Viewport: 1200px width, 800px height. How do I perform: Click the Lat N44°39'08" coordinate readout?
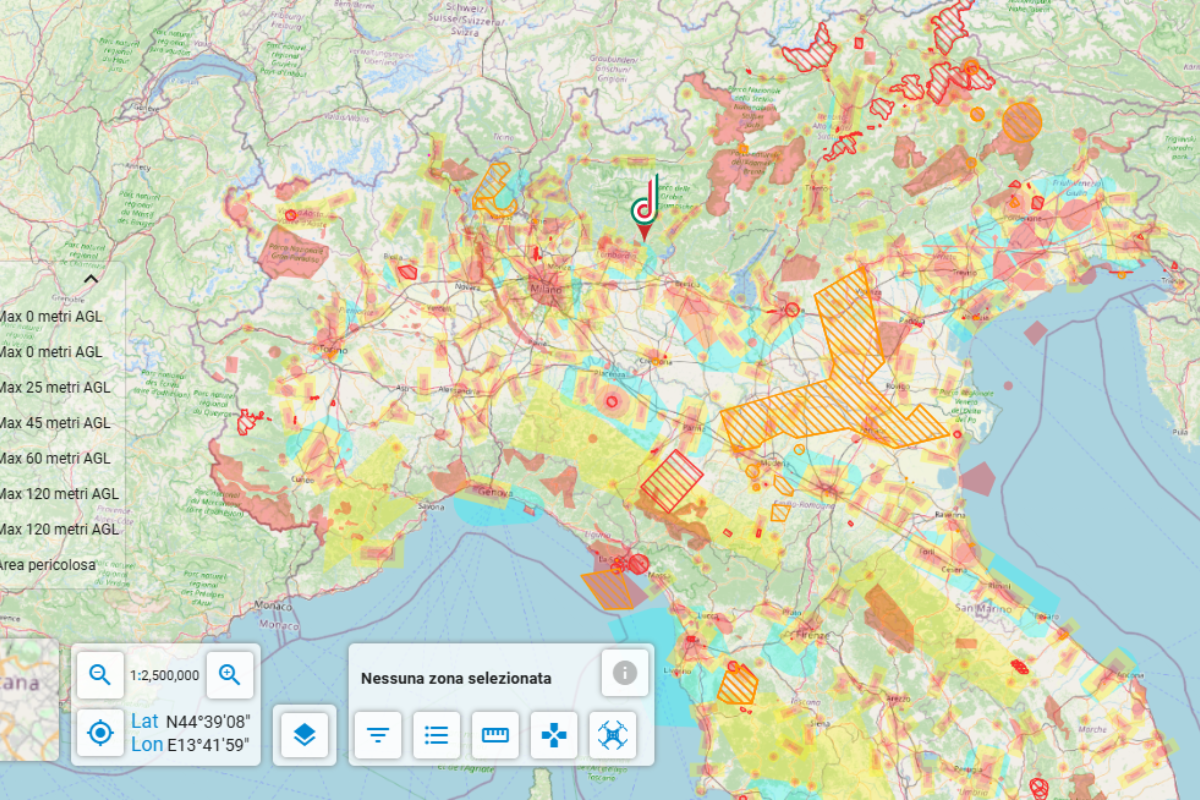coord(190,721)
